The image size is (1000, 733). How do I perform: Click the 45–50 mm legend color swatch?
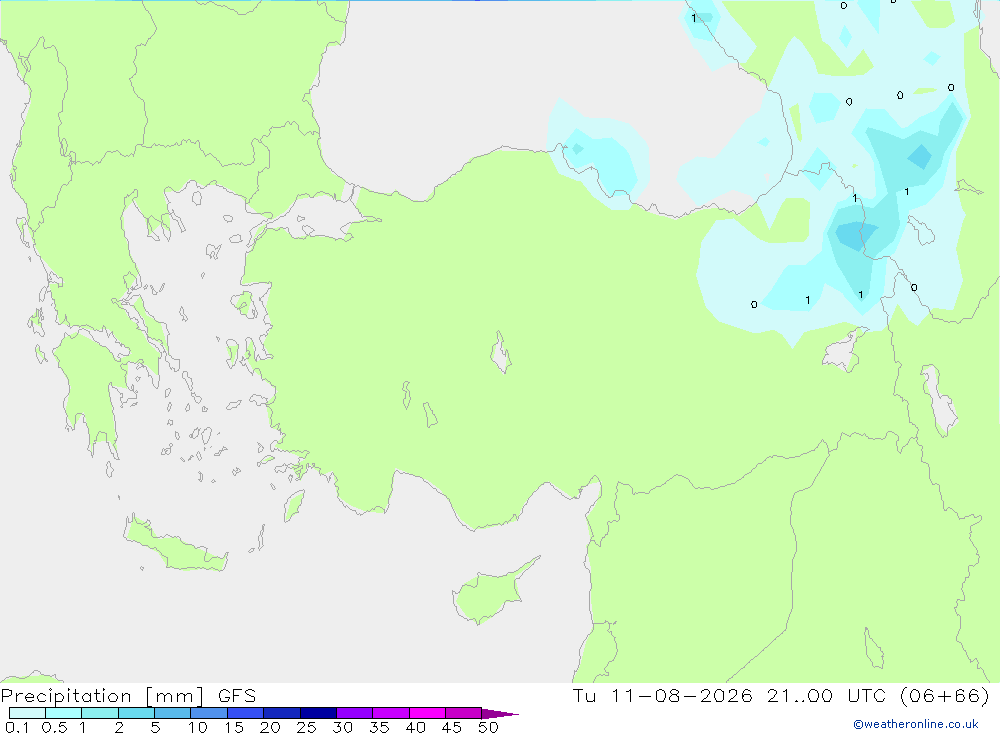point(464,713)
